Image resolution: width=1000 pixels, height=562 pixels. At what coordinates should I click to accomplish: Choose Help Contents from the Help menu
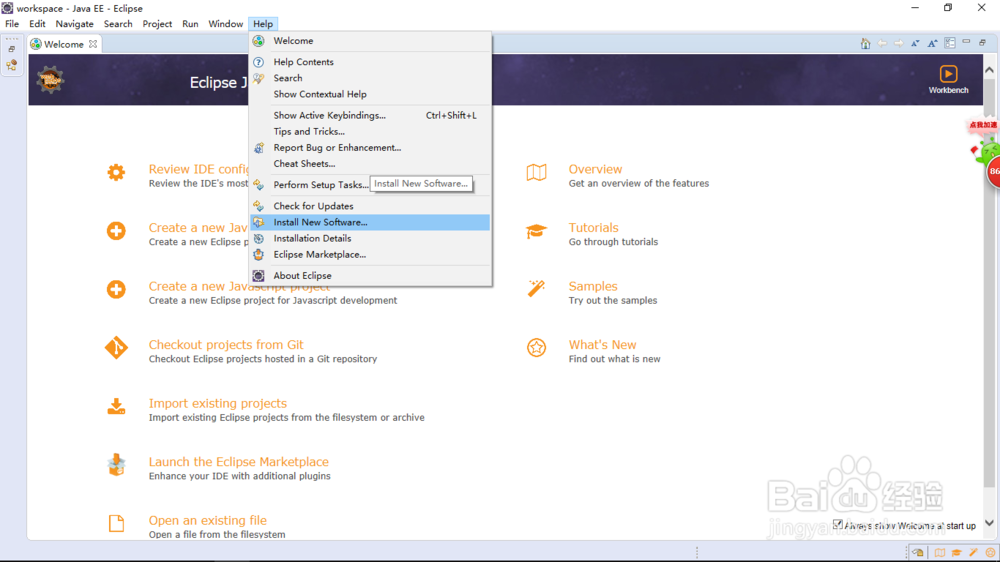tap(371, 62)
